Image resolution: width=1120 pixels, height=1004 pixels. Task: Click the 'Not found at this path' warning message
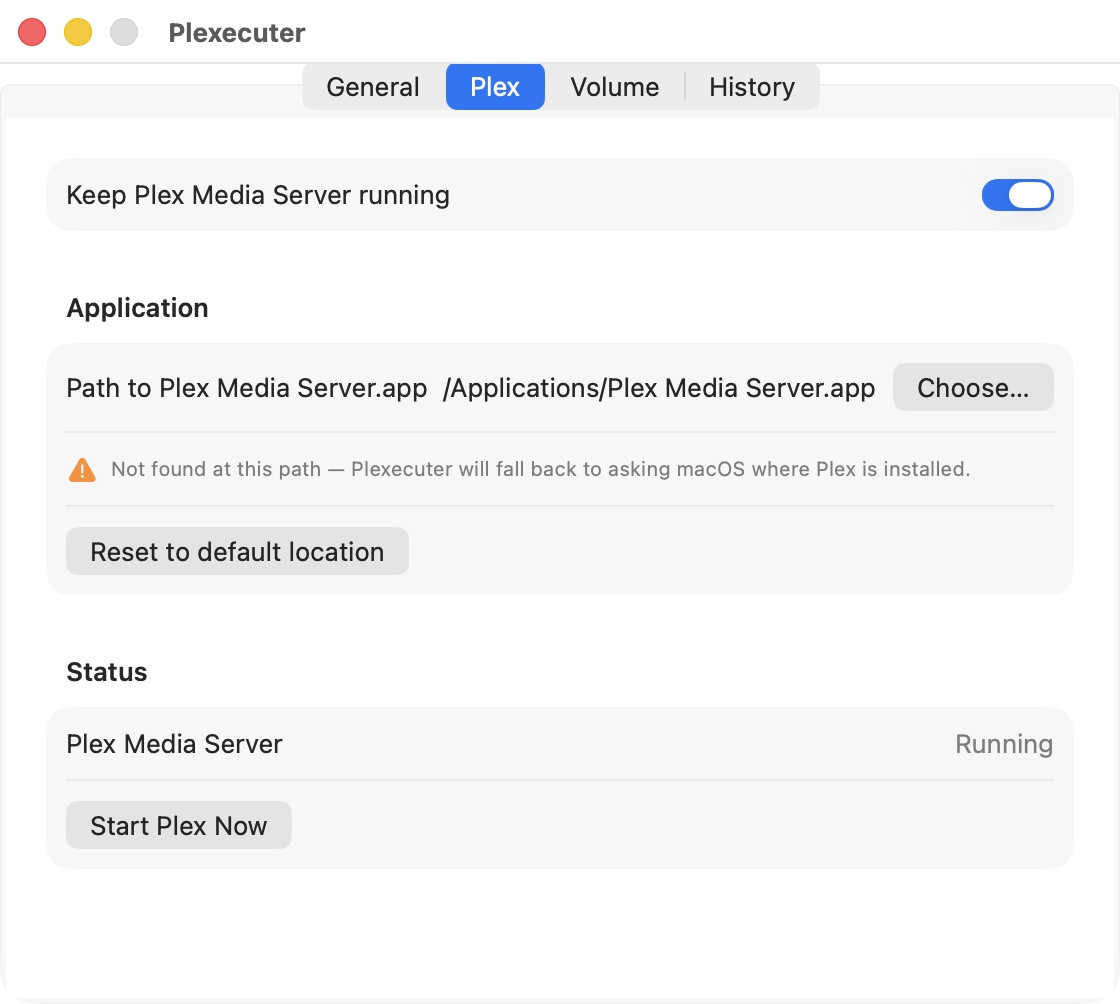(541, 469)
